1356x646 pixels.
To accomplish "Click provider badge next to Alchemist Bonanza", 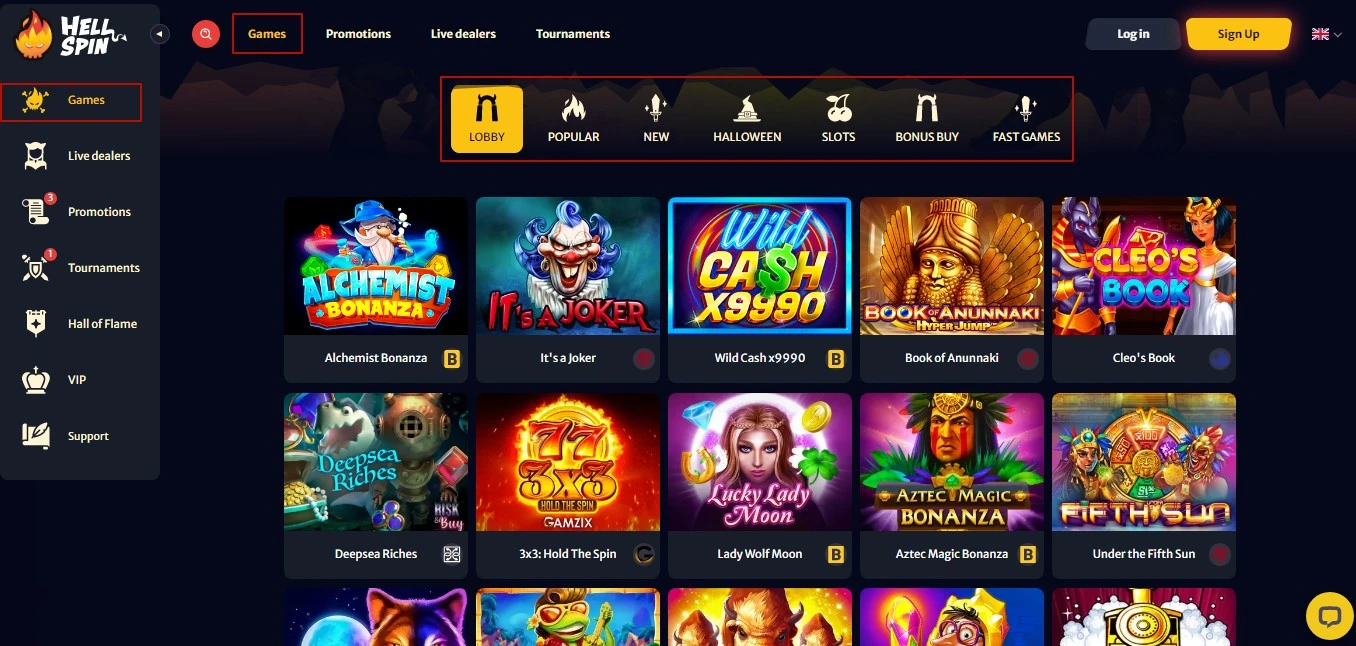I will (x=452, y=358).
